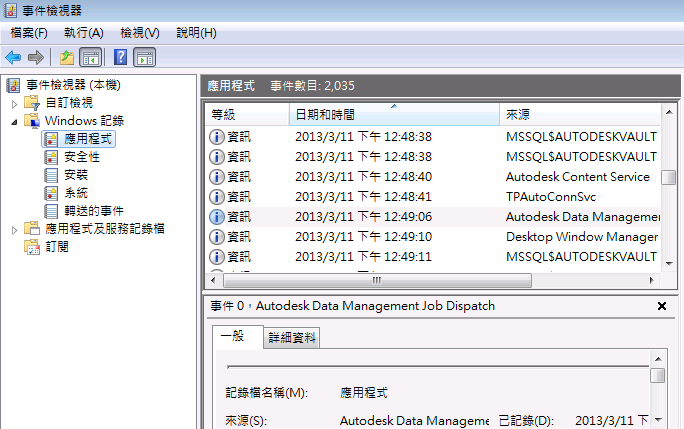Click the event list scroll up arrow
684x429 pixels.
pos(669,112)
